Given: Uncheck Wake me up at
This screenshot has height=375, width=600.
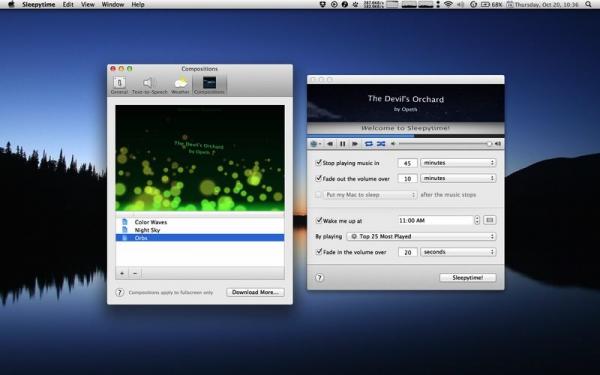Looking at the screenshot, I should pyautogui.click(x=318, y=220).
